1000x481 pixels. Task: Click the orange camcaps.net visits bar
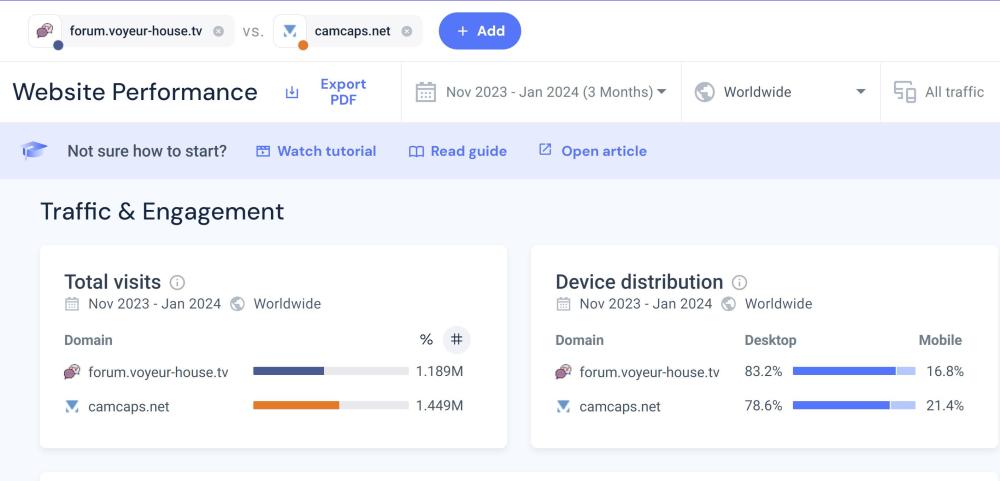tap(296, 406)
